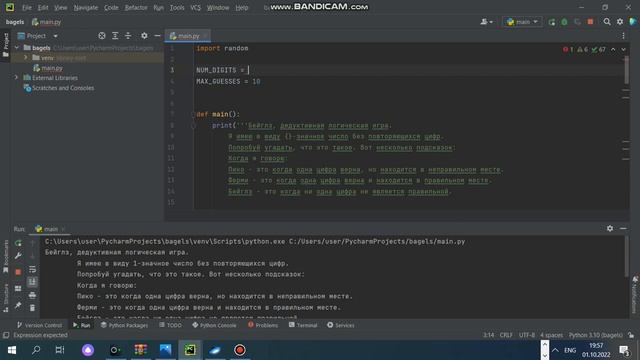Screen dimensions: 640x360
Task: Select opened file in the Project panel
Action: (x=102, y=36)
